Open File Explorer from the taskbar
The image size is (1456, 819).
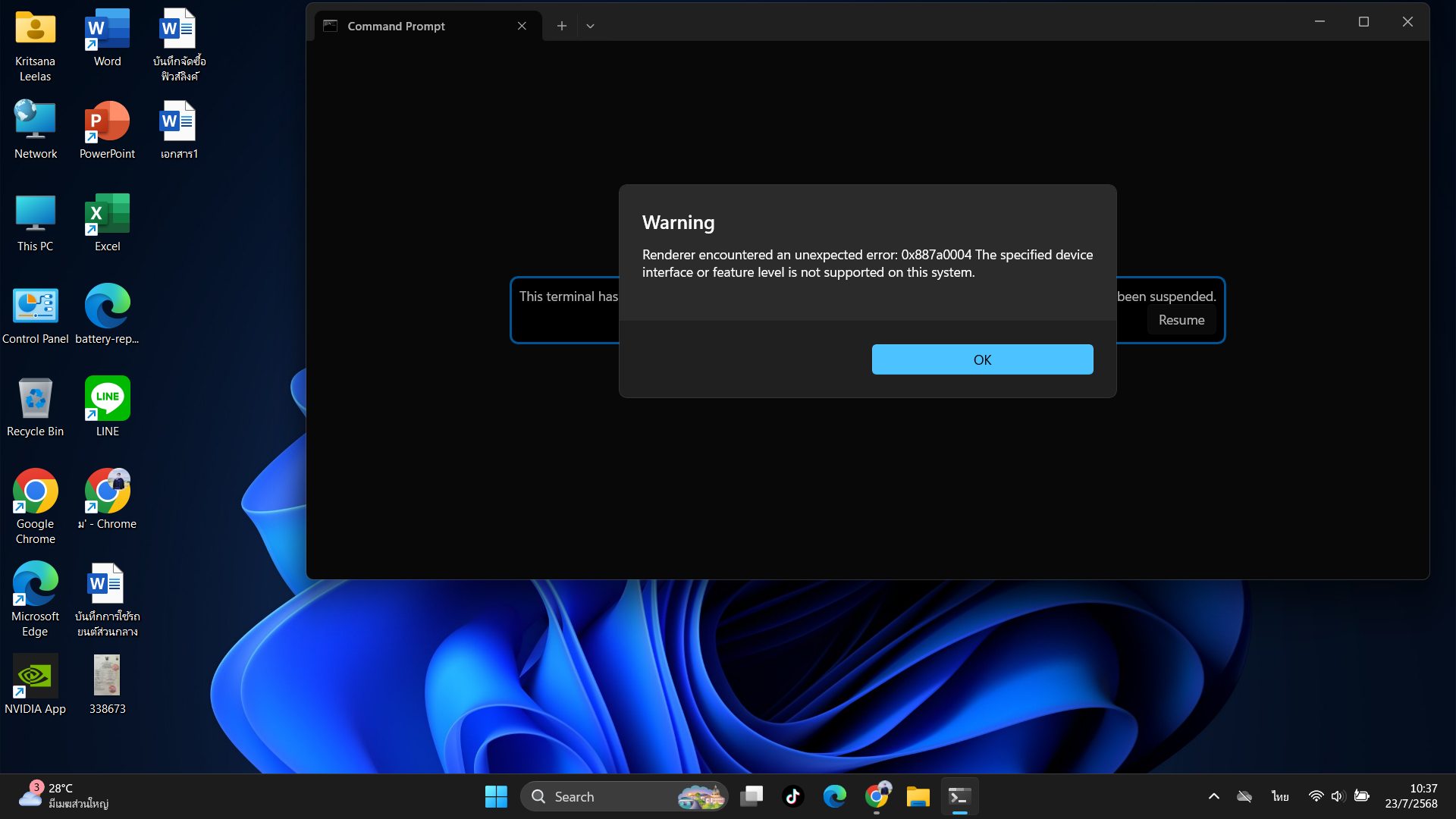pyautogui.click(x=918, y=796)
